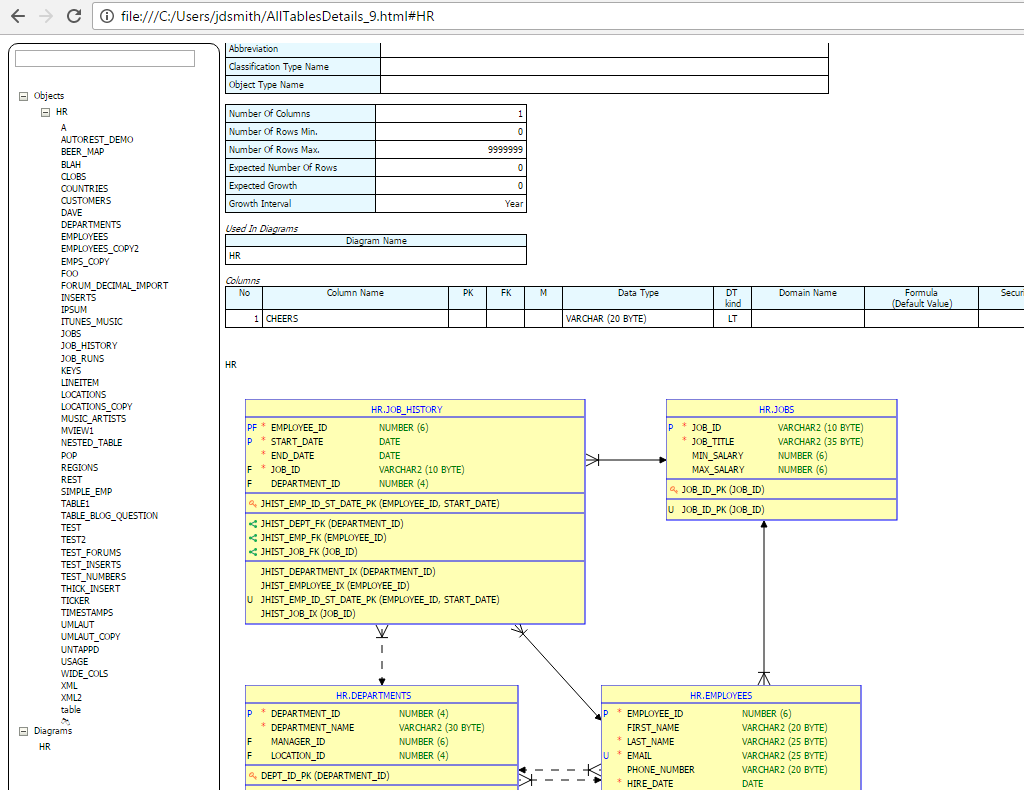Open the DEPARTMENTS table link
Screen dimensions: 1024x790
tap(91, 225)
